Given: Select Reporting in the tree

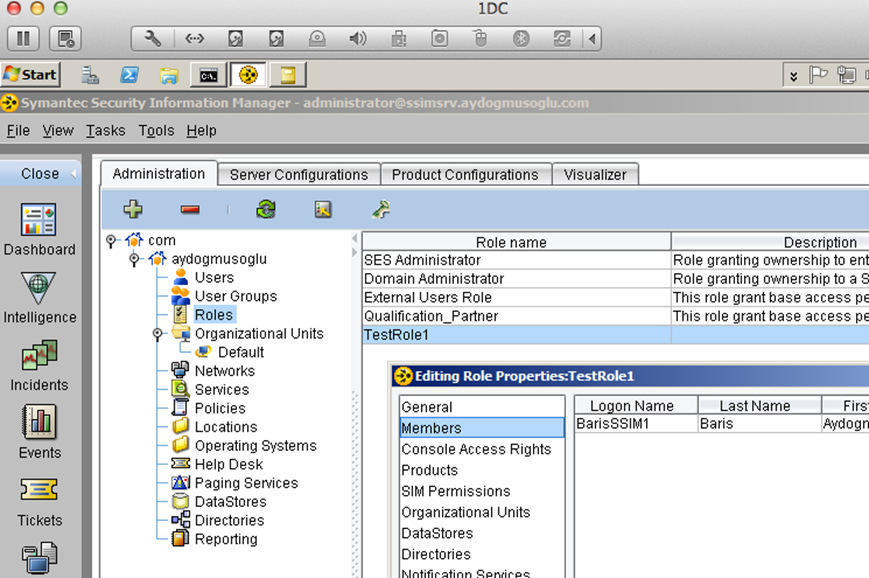Looking at the screenshot, I should tap(226, 539).
